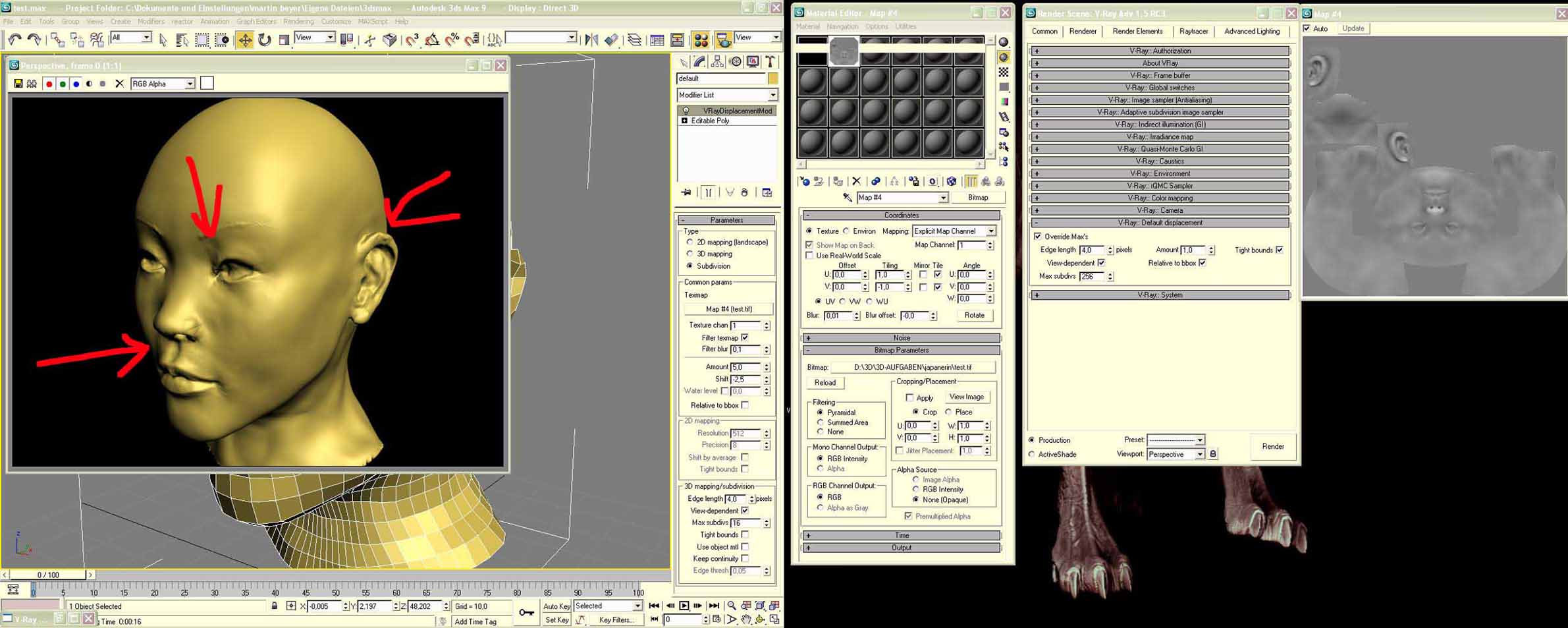Pin the modifier stack with the pin icon
Viewport: 1568px width, 628px height.
(x=686, y=192)
